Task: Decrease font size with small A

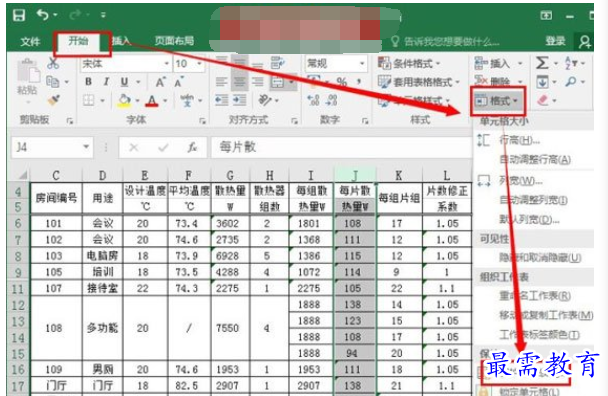Action: [x=178, y=82]
